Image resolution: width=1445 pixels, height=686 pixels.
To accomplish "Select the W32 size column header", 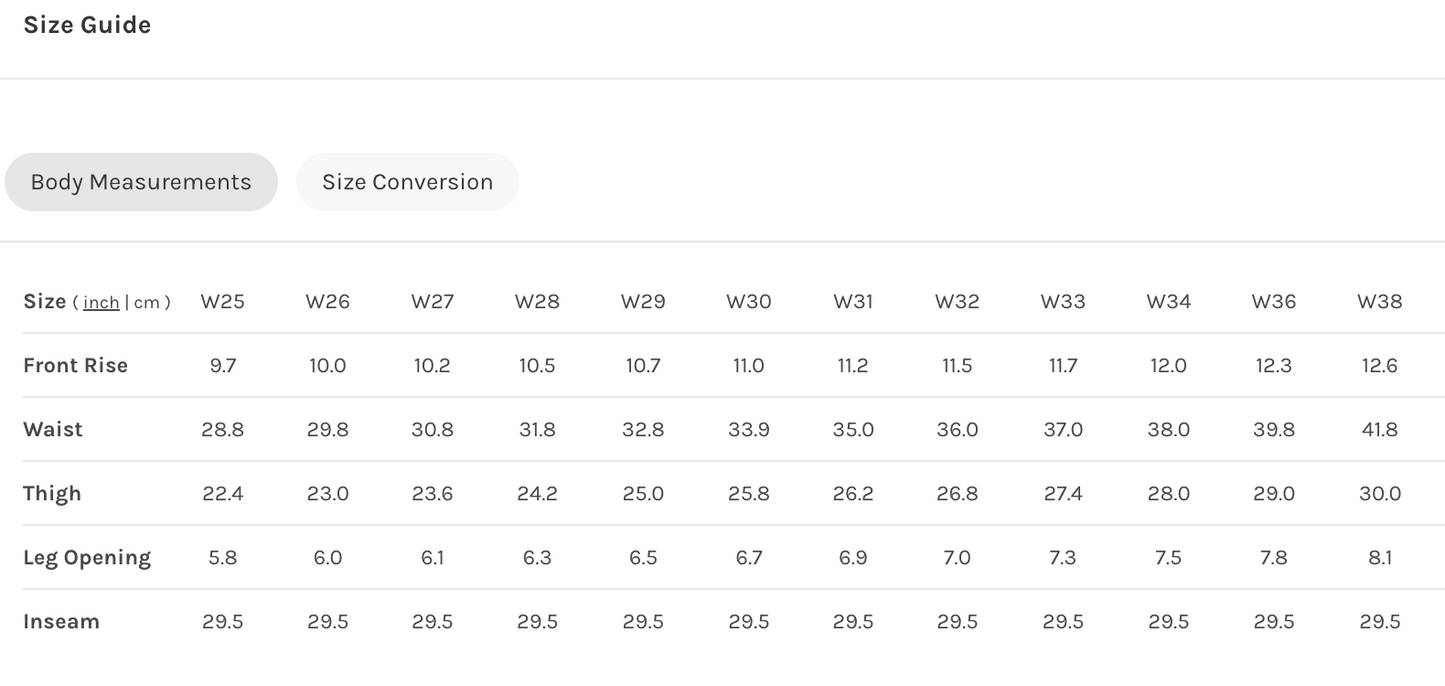I will coord(957,301).
